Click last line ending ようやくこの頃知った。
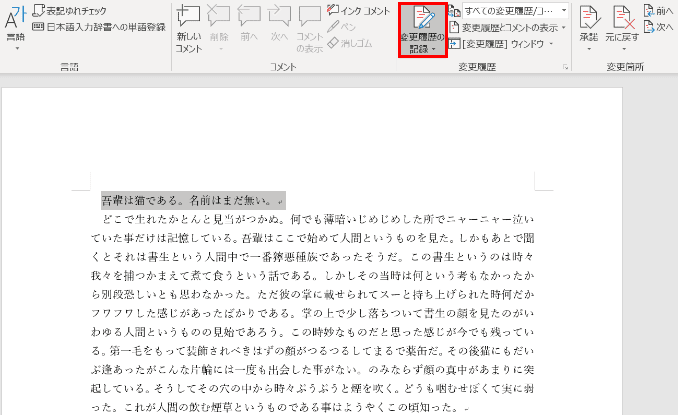This screenshot has width=678, height=415. point(279,407)
